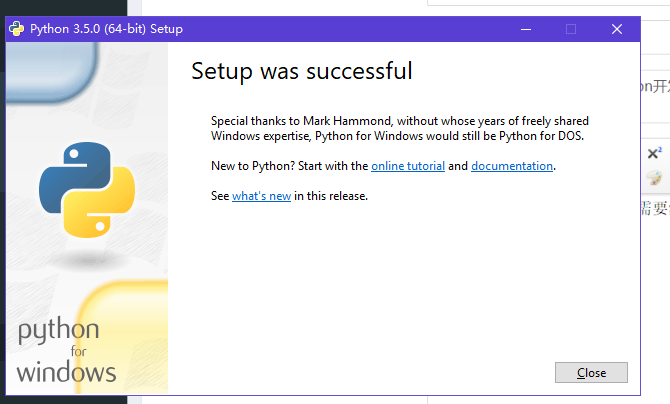Click the Chinese body text below the background toolbar
670x404 pixels.
click(655, 208)
